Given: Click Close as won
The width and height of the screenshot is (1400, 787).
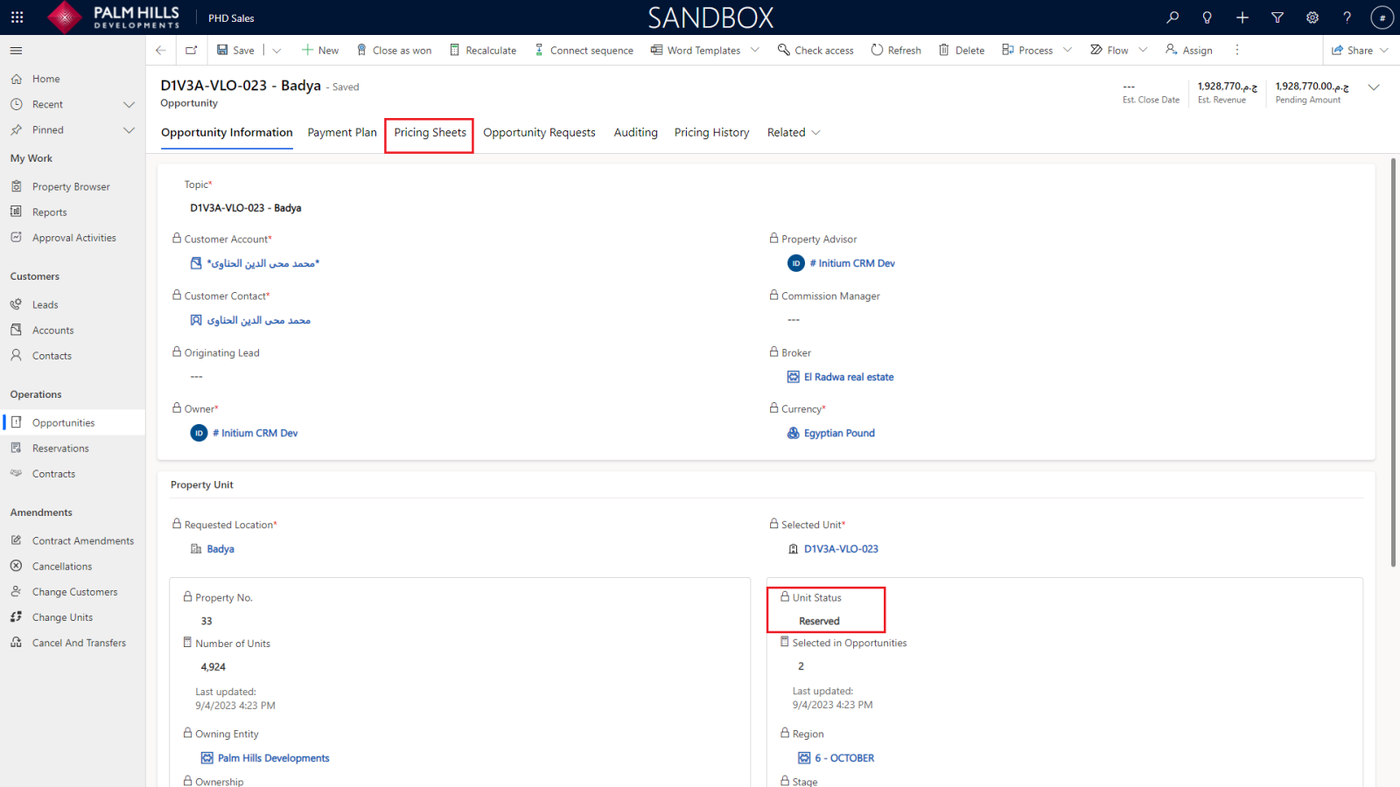Looking at the screenshot, I should (394, 50).
